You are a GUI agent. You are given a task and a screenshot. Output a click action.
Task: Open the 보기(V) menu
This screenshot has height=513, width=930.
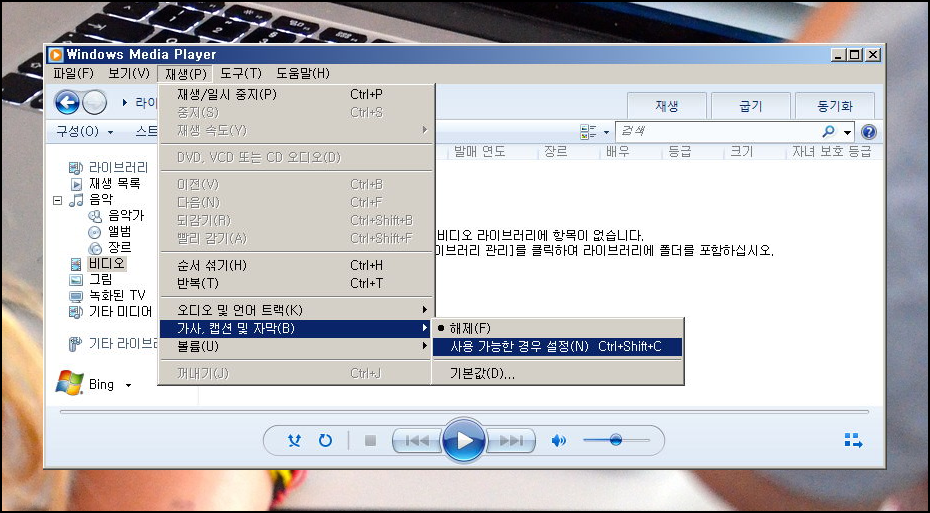129,74
